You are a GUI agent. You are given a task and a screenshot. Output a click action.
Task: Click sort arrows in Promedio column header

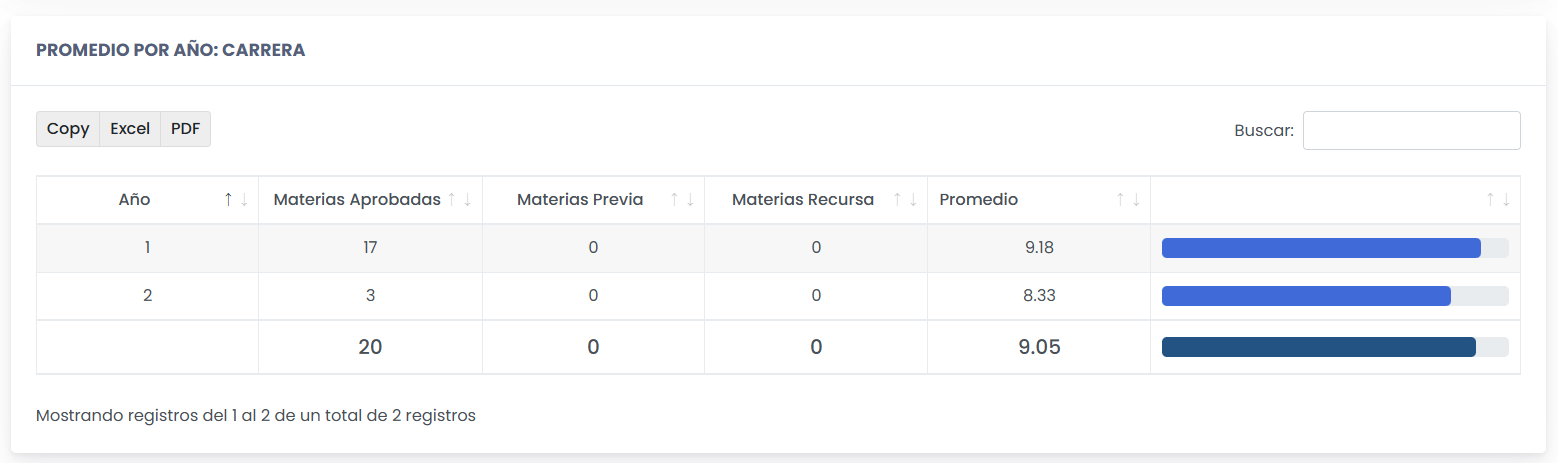click(1128, 200)
